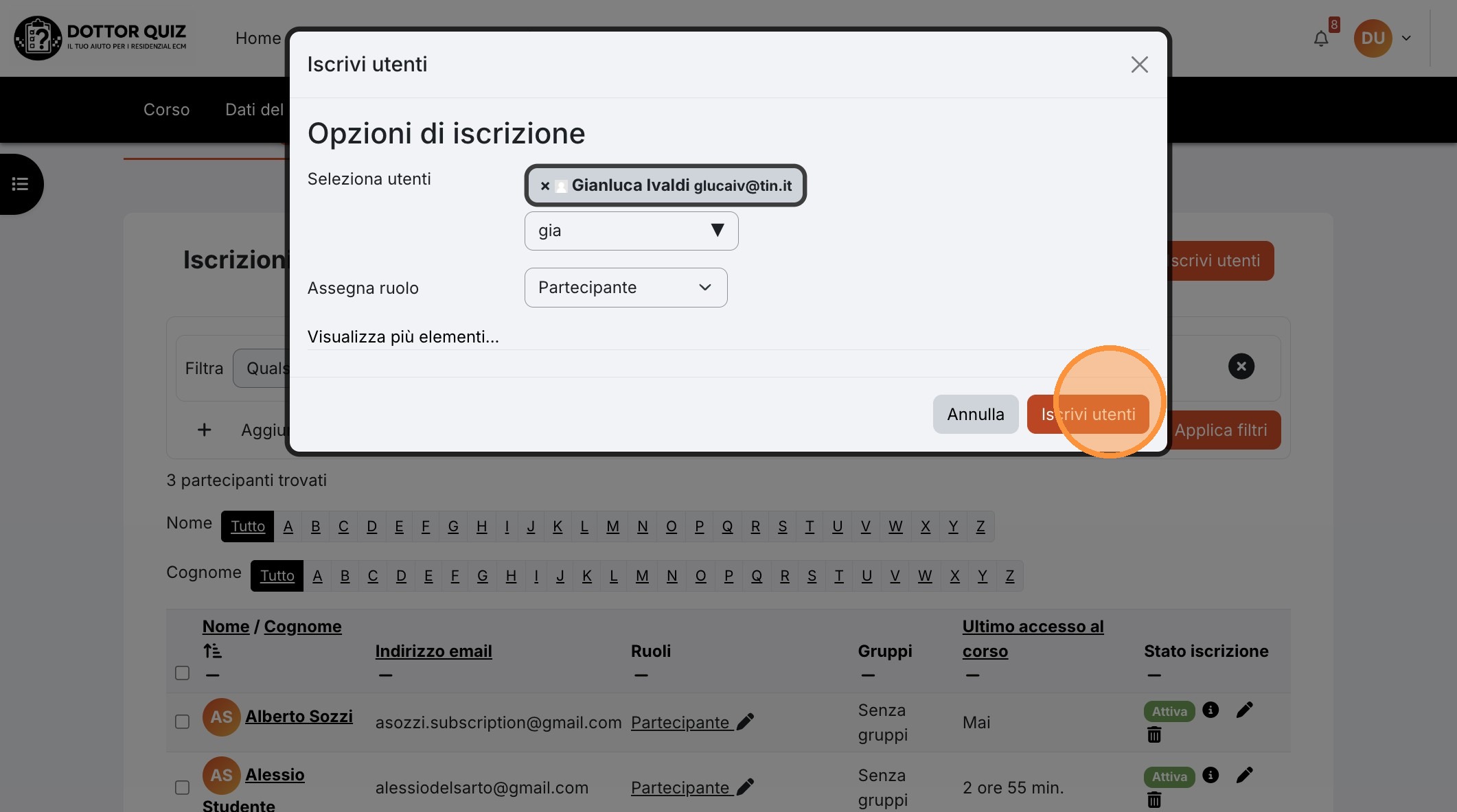Go to the Home menu item
1457x812 pixels.
pos(258,38)
